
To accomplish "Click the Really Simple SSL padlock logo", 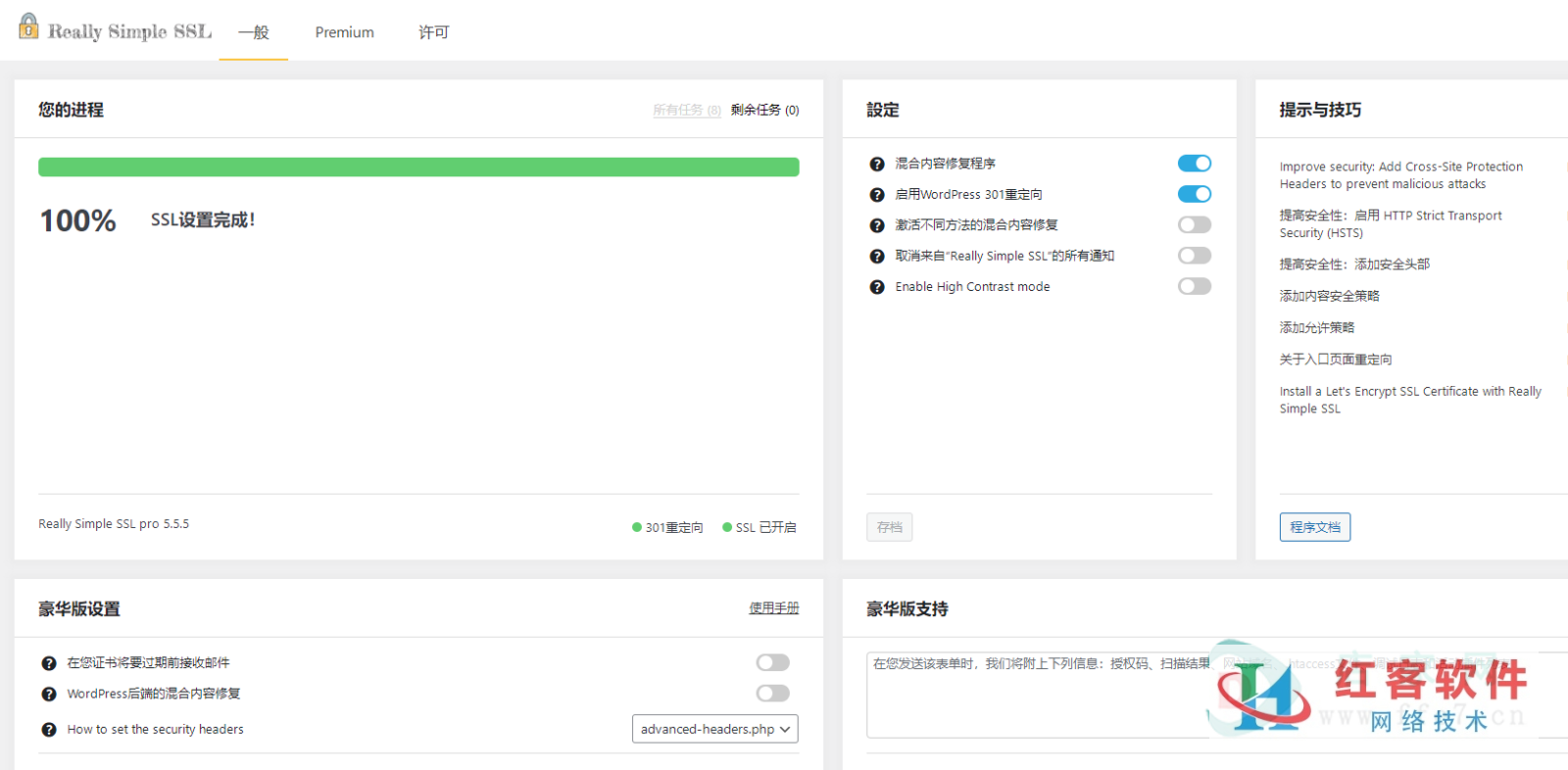I will 28,26.
